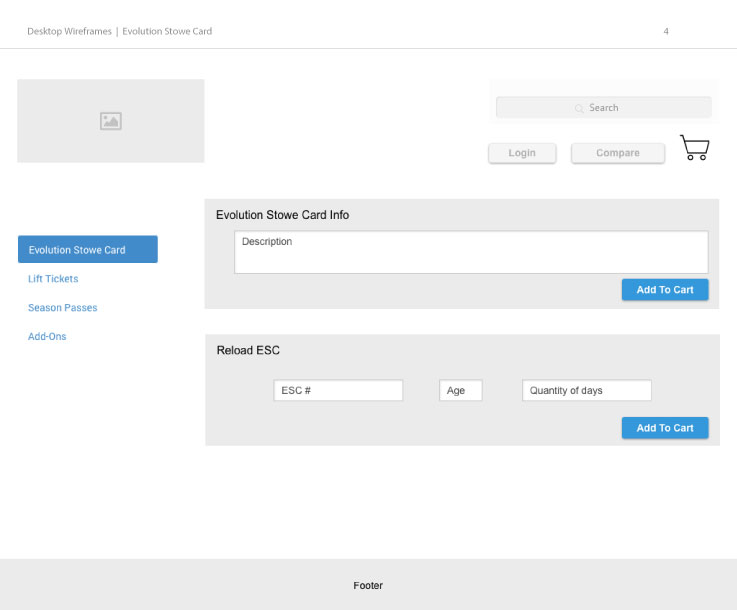The image size is (737, 610).
Task: Focus the Quantity of days field
Action: pyautogui.click(x=586, y=390)
